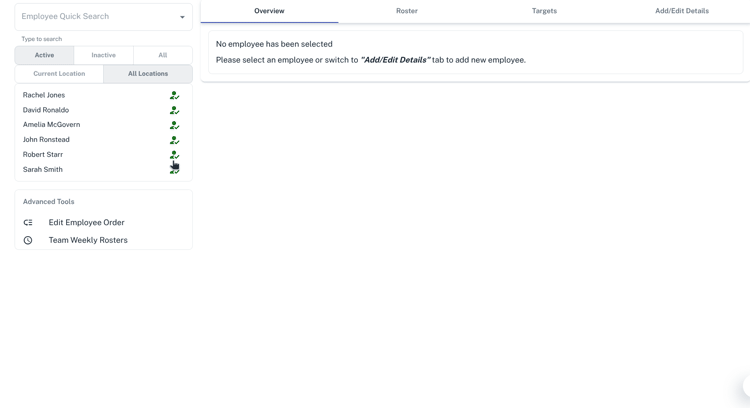Click the status icon beside Robert Starr
This screenshot has height=408, width=750.
(x=174, y=155)
